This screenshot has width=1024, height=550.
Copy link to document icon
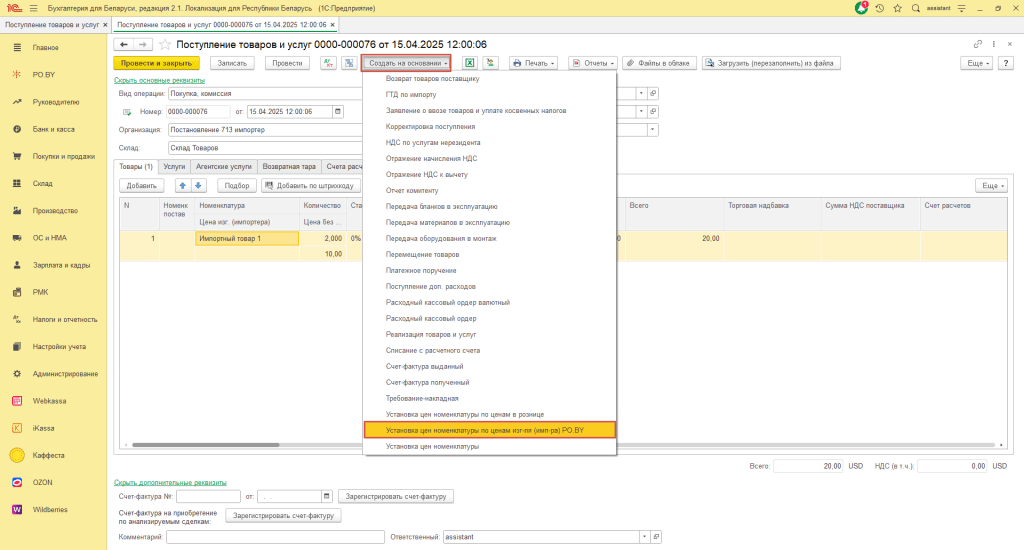(x=978, y=44)
